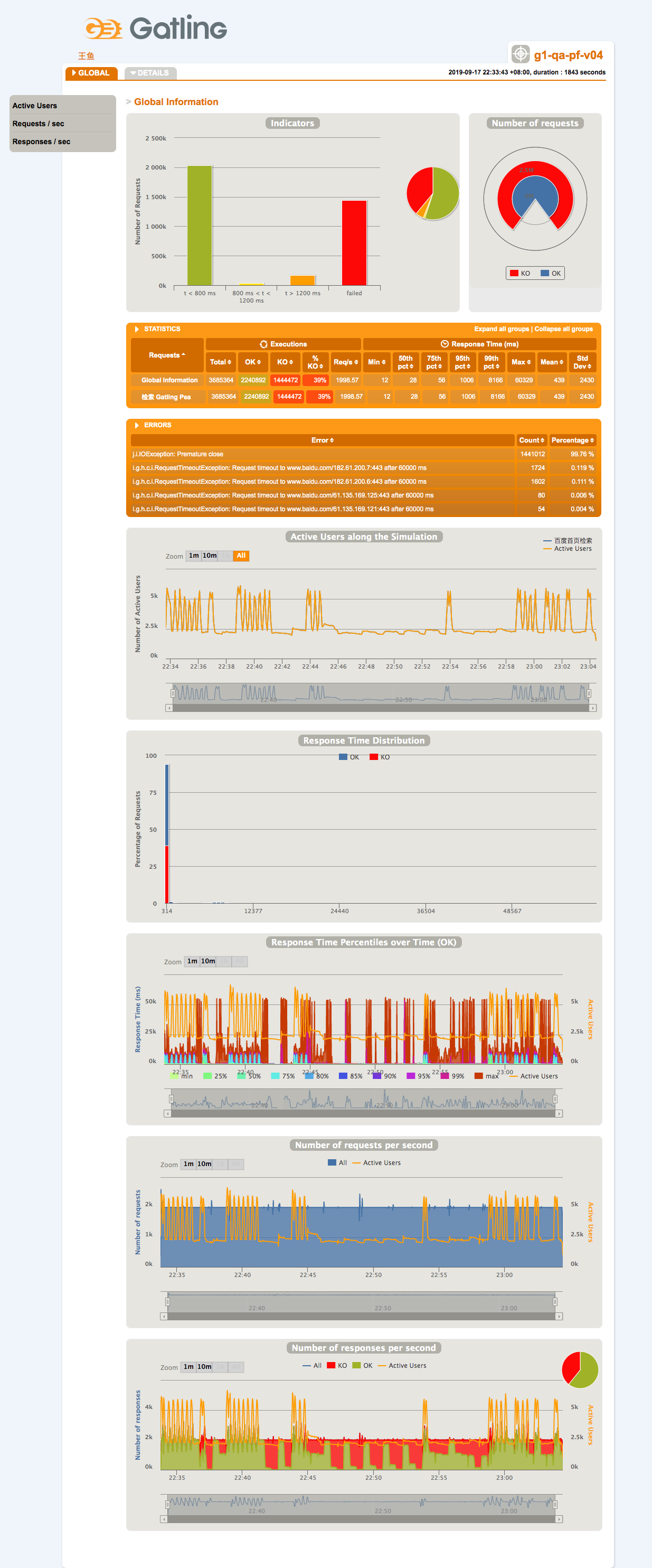Viewport: 652px width, 1568px height.
Task: Sort errors by Count header
Action: (532, 440)
